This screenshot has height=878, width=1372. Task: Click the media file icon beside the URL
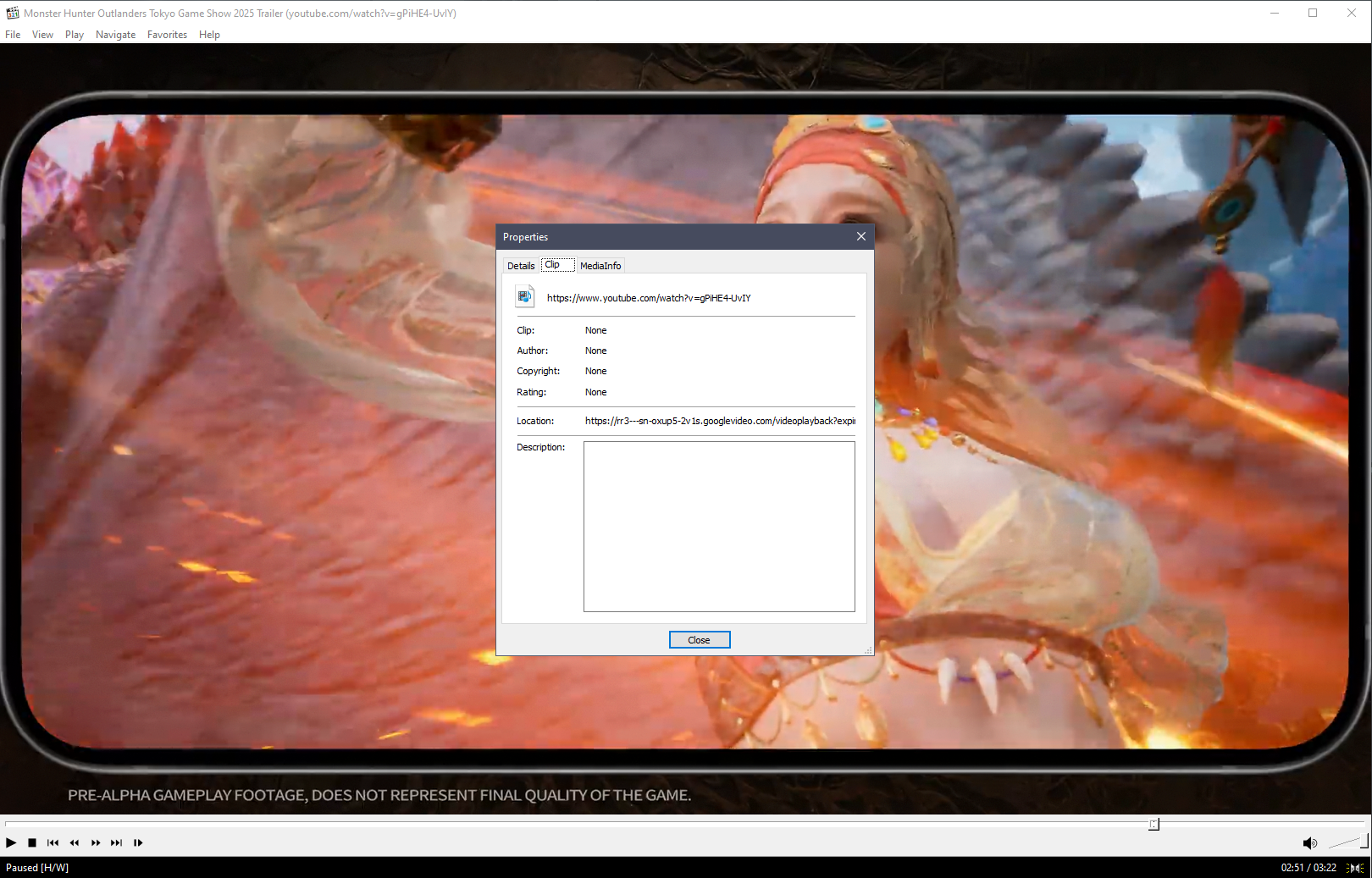(x=525, y=297)
